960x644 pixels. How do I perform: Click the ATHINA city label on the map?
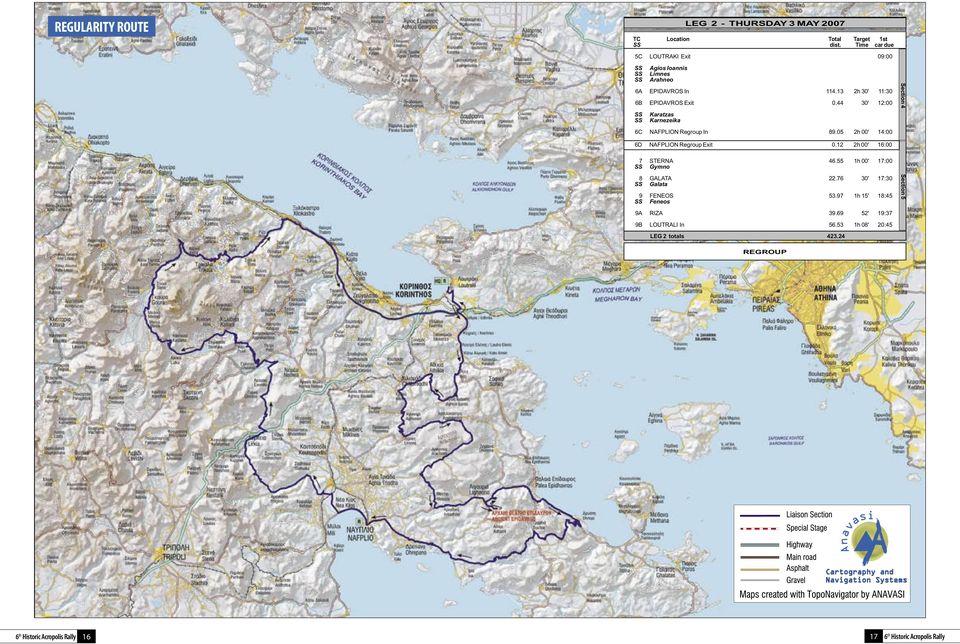pos(825,298)
